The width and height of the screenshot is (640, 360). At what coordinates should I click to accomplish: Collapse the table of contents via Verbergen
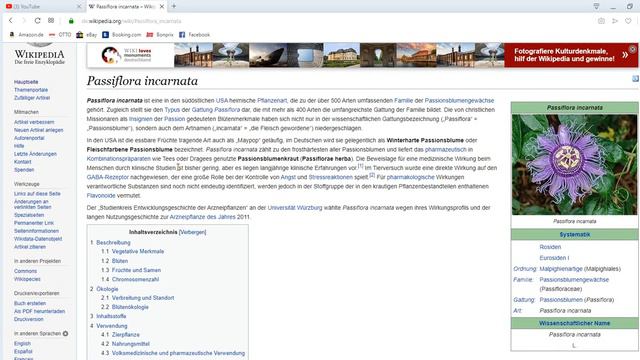(192, 232)
